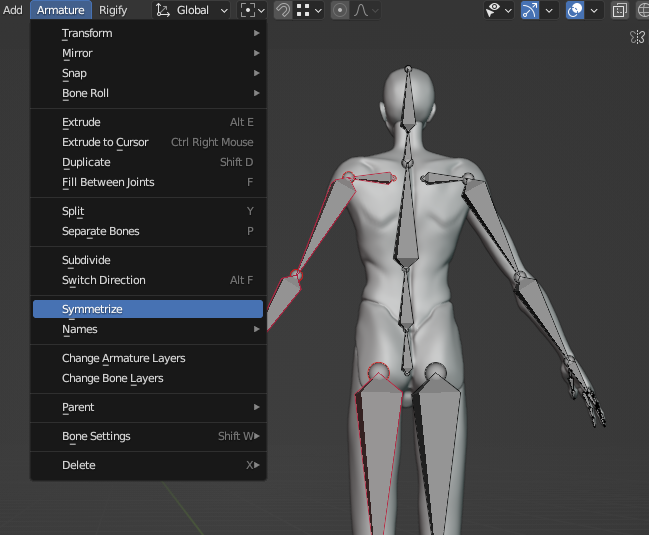Select Switch Direction menu entry
649x535 pixels.
[104, 280]
